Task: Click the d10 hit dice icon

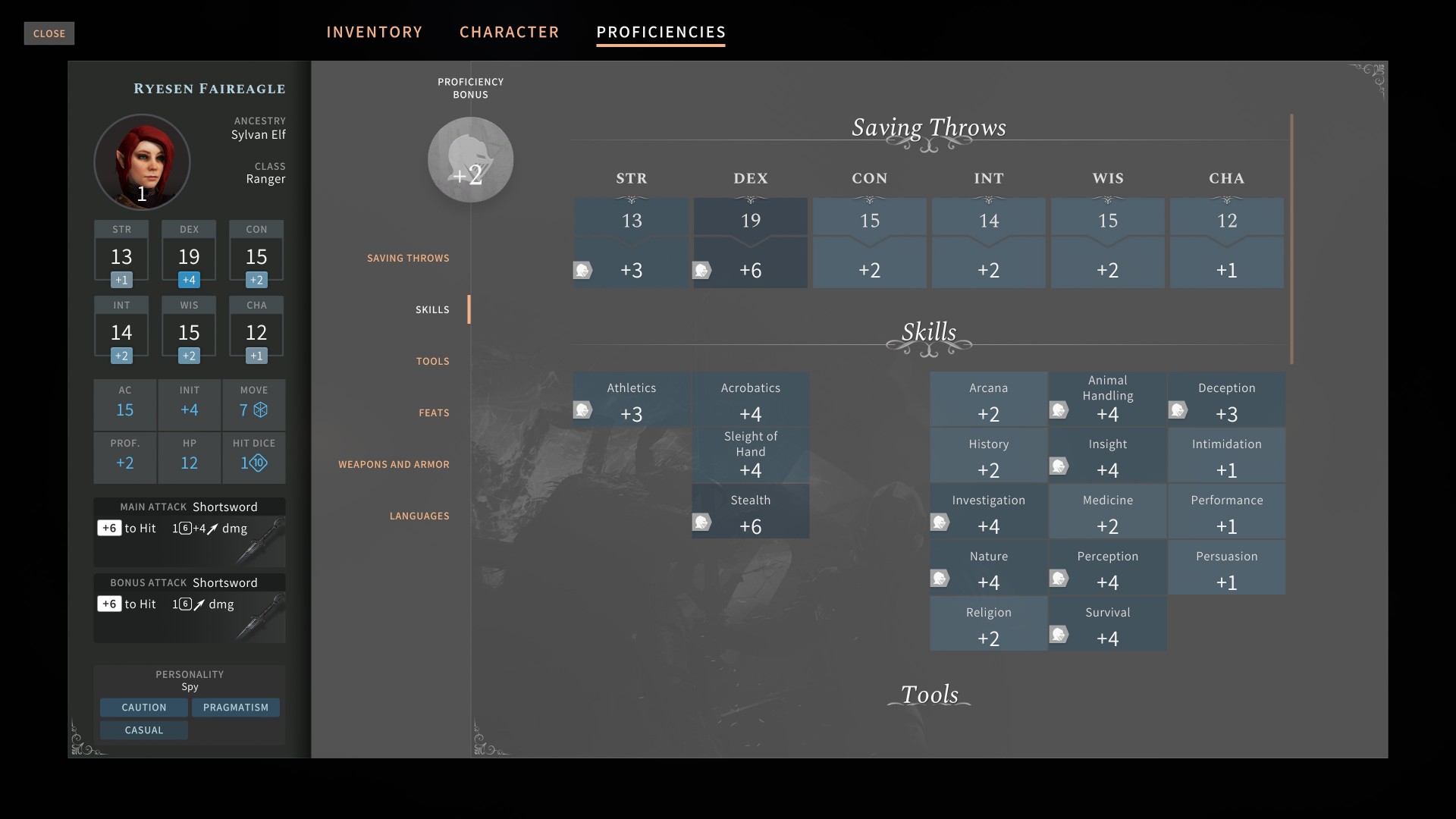Action: click(x=258, y=463)
